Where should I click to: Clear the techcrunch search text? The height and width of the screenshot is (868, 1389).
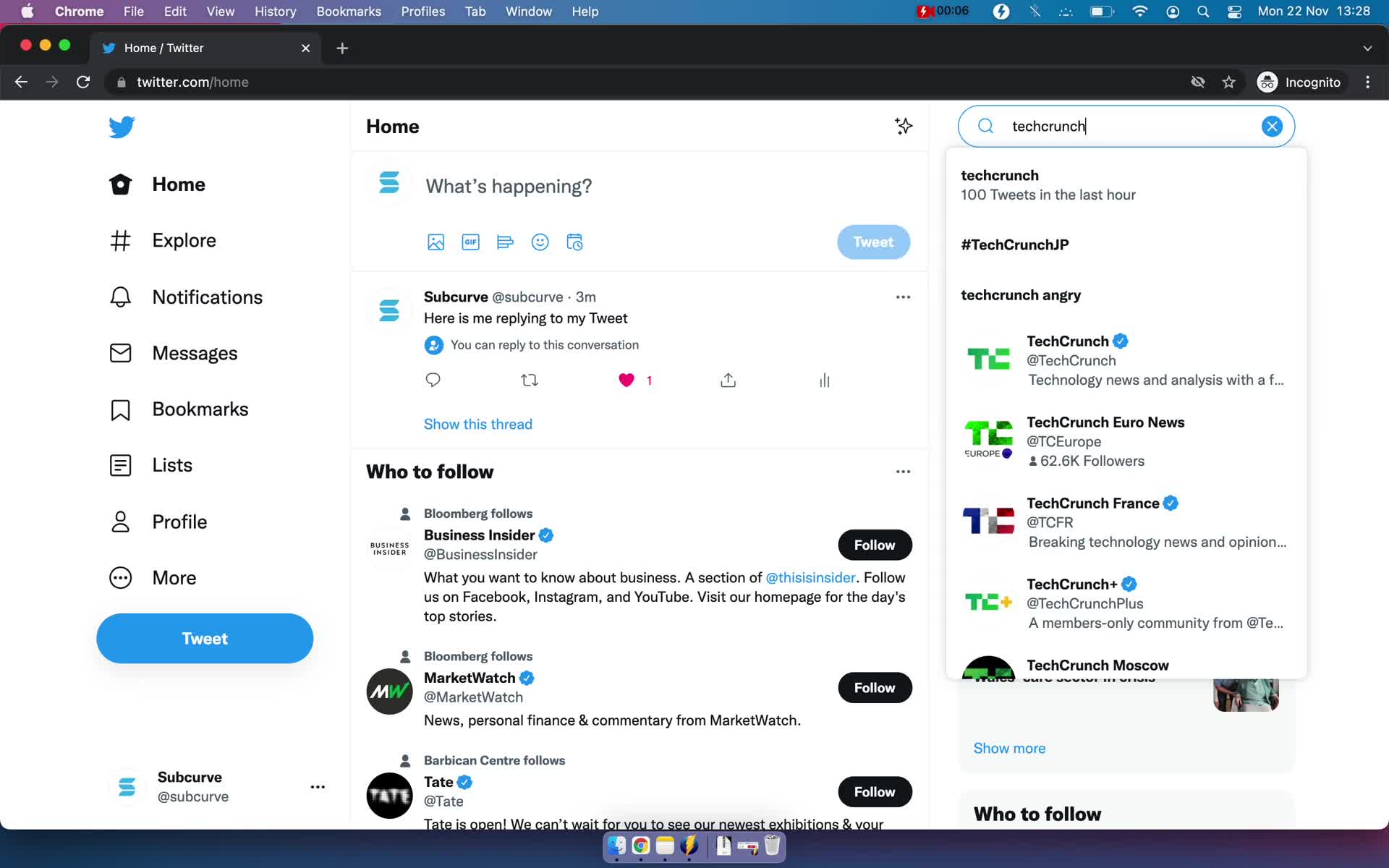coord(1272,126)
